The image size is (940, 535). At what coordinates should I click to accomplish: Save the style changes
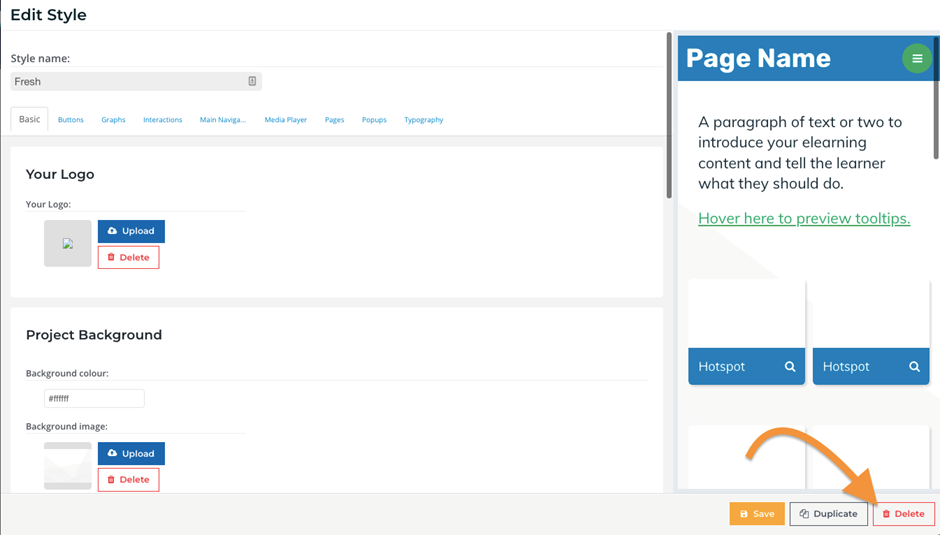point(757,514)
